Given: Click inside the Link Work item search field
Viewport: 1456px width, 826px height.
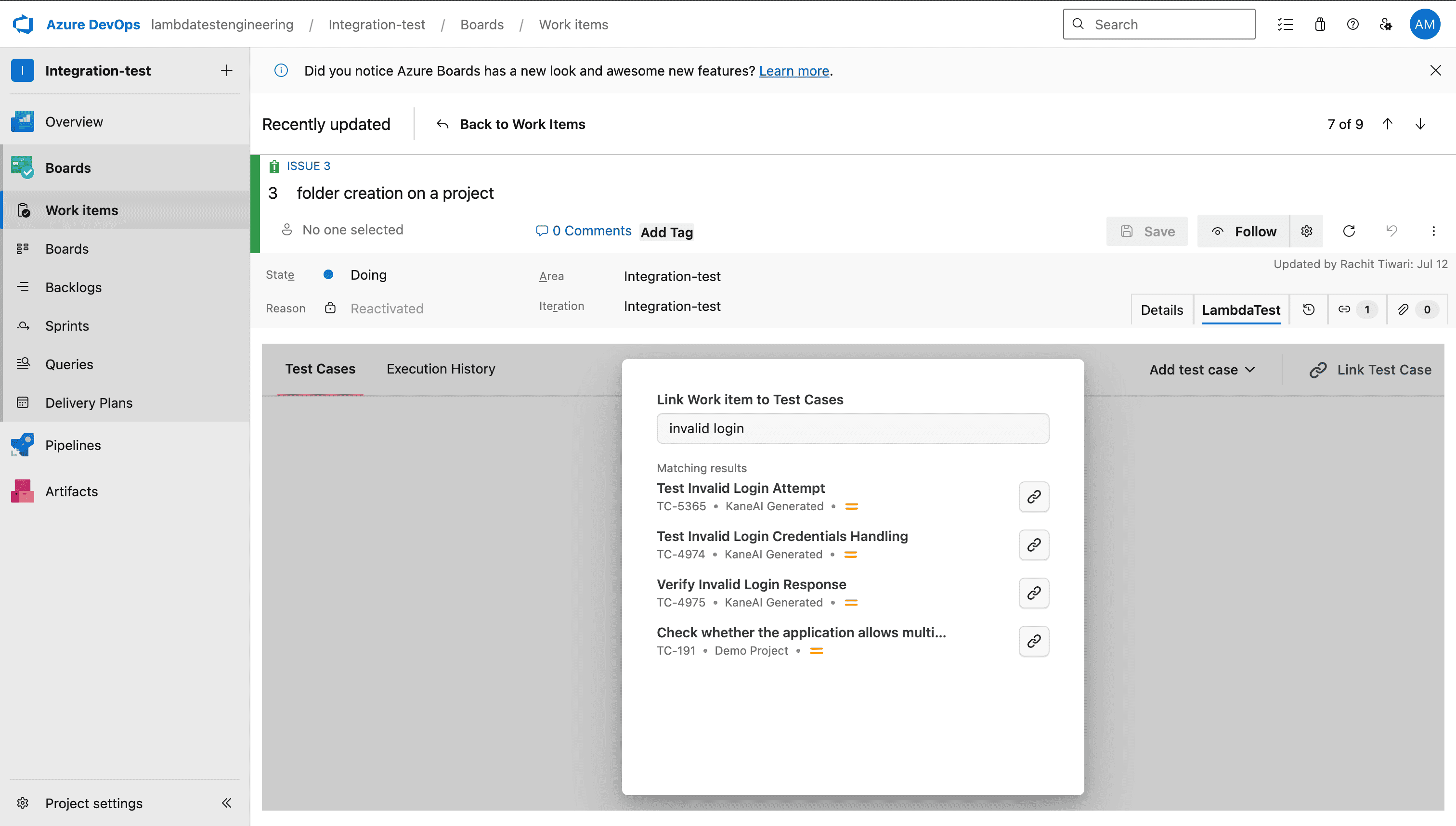Looking at the screenshot, I should [x=852, y=428].
